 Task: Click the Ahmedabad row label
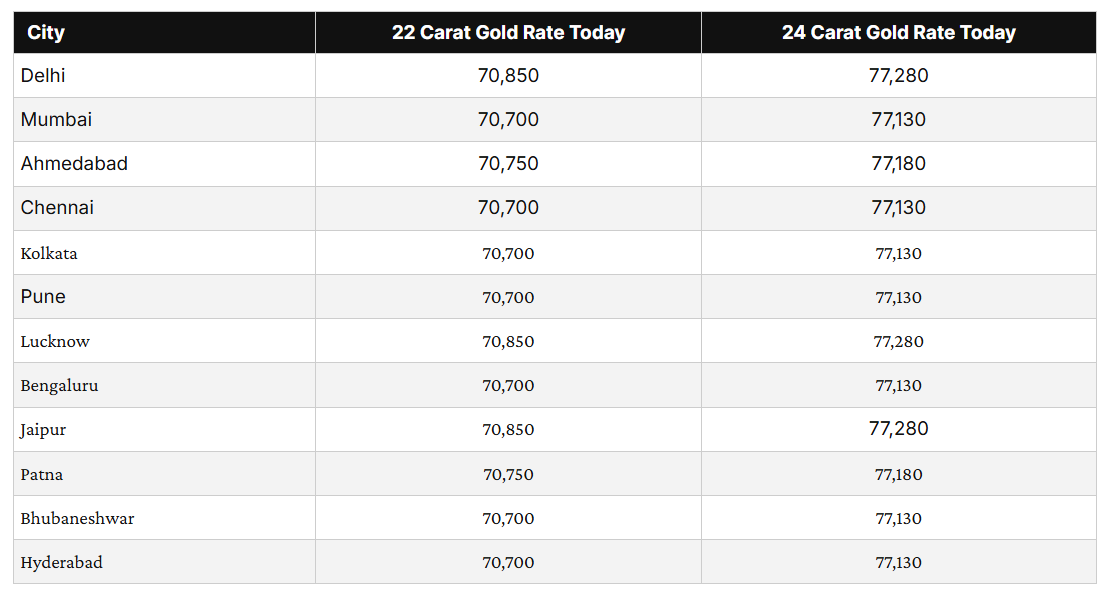(74, 164)
